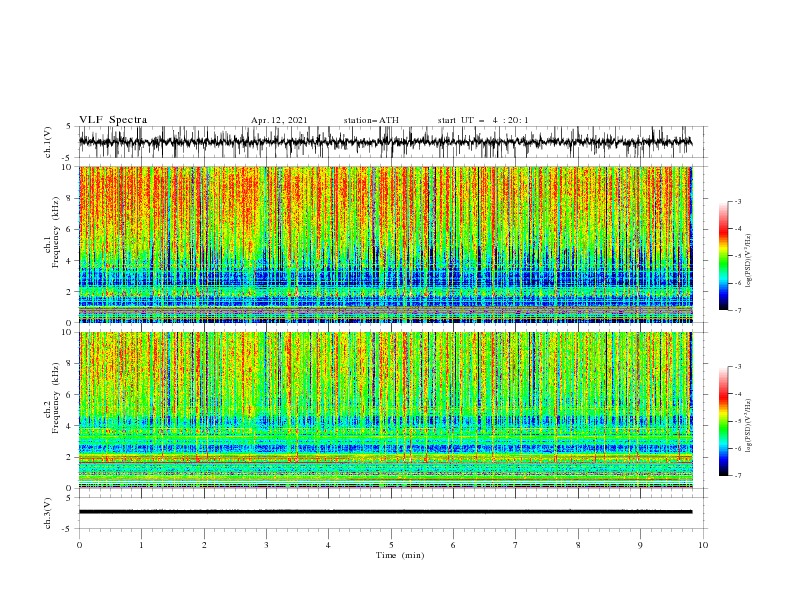Image resolution: width=792 pixels, height=612 pixels.
Task: Click the "-5" label on ch.1 color bar
Action: (x=737, y=256)
